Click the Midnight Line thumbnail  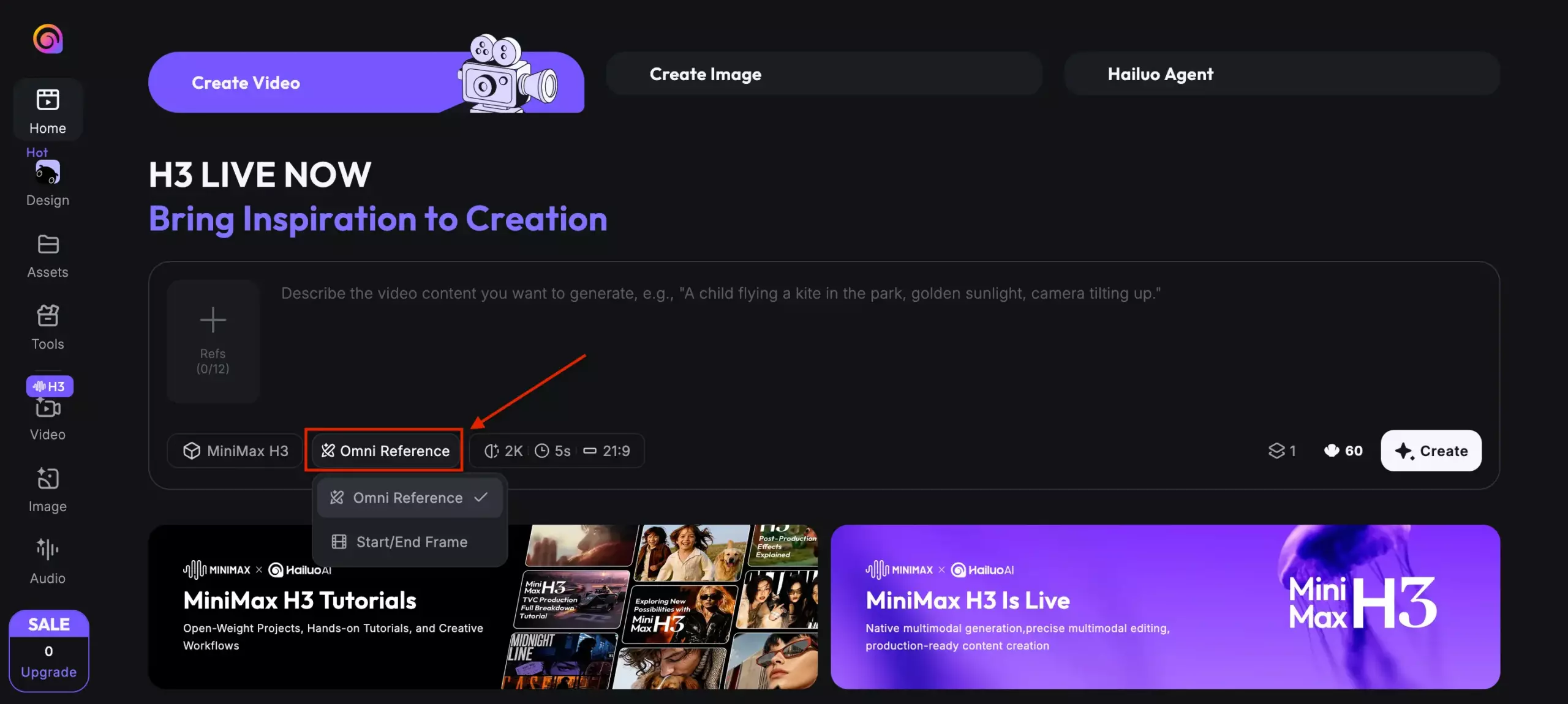pyautogui.click(x=559, y=661)
